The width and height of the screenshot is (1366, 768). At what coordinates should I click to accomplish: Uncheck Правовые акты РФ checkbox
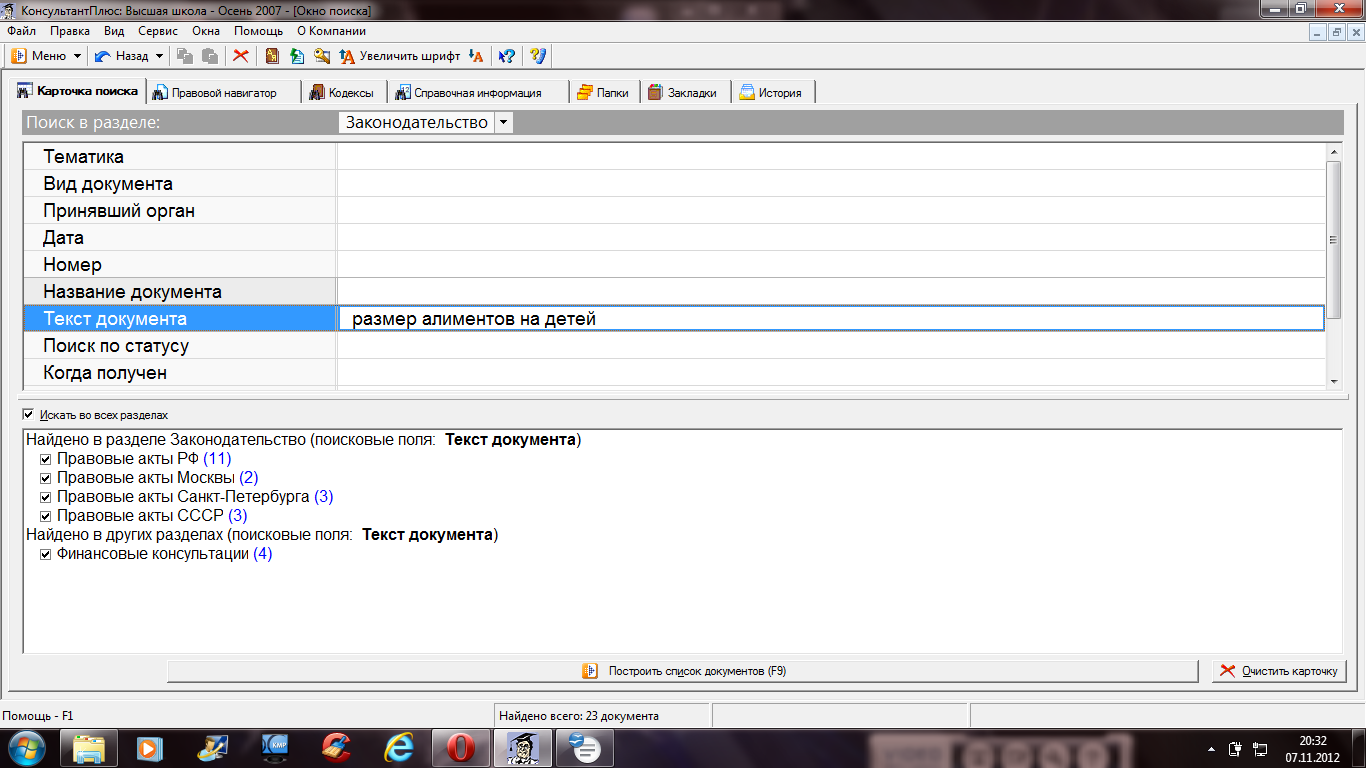(x=45, y=459)
